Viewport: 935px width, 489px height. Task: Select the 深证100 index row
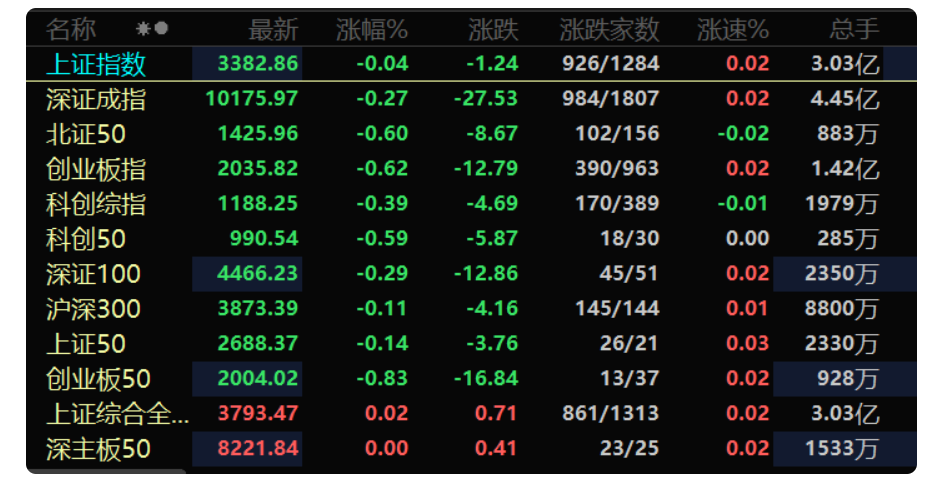click(x=471, y=274)
